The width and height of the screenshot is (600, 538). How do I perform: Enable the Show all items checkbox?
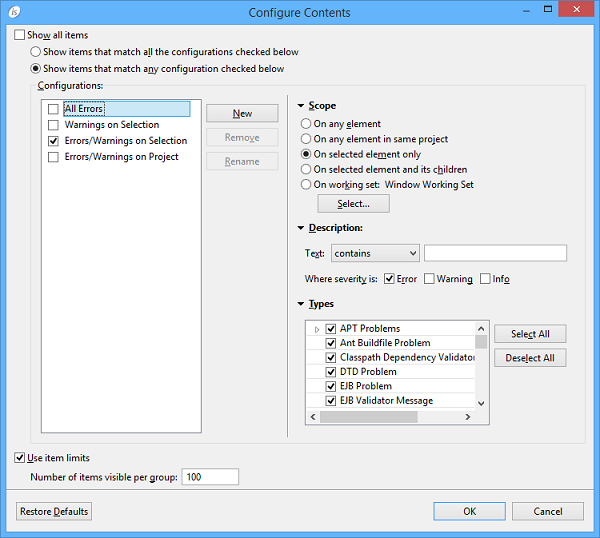pos(20,35)
